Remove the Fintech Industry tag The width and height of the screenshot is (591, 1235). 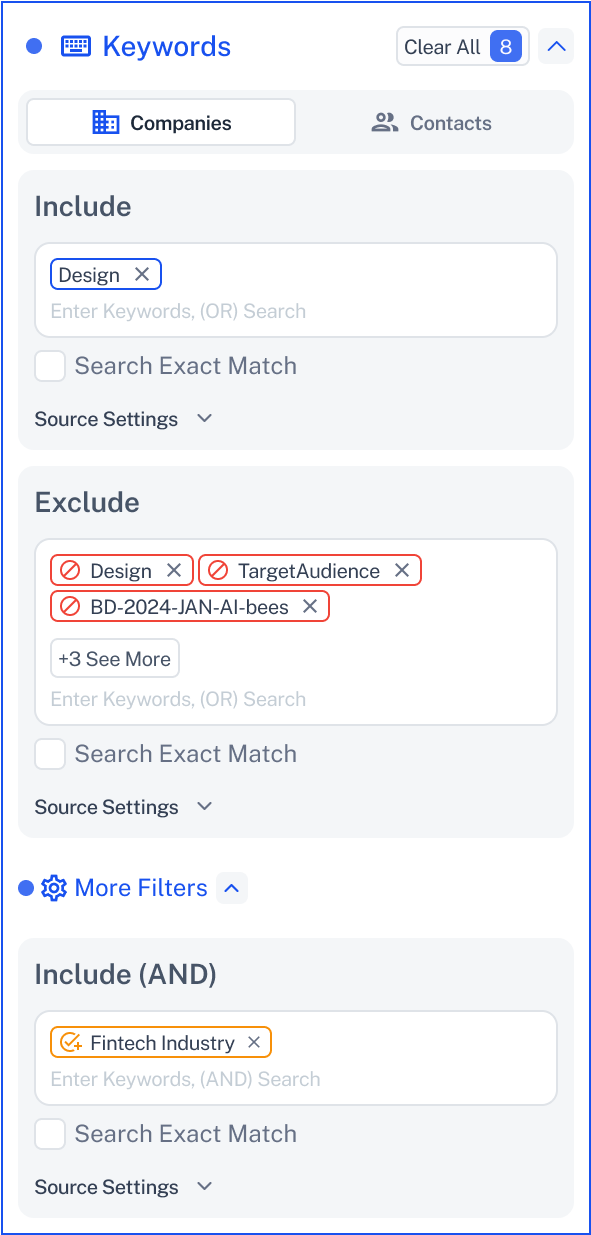click(254, 1042)
